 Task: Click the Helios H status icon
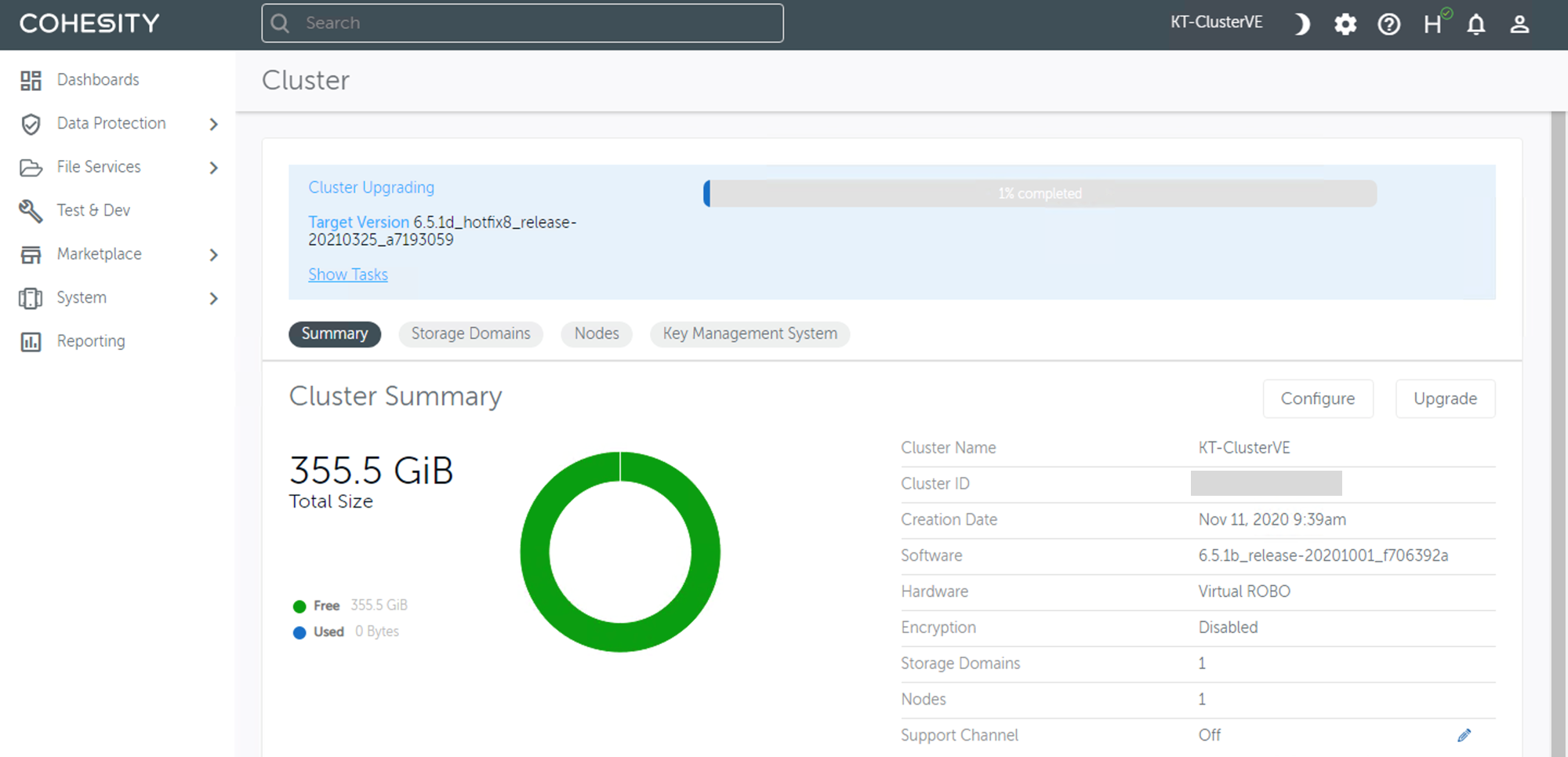[x=1433, y=24]
